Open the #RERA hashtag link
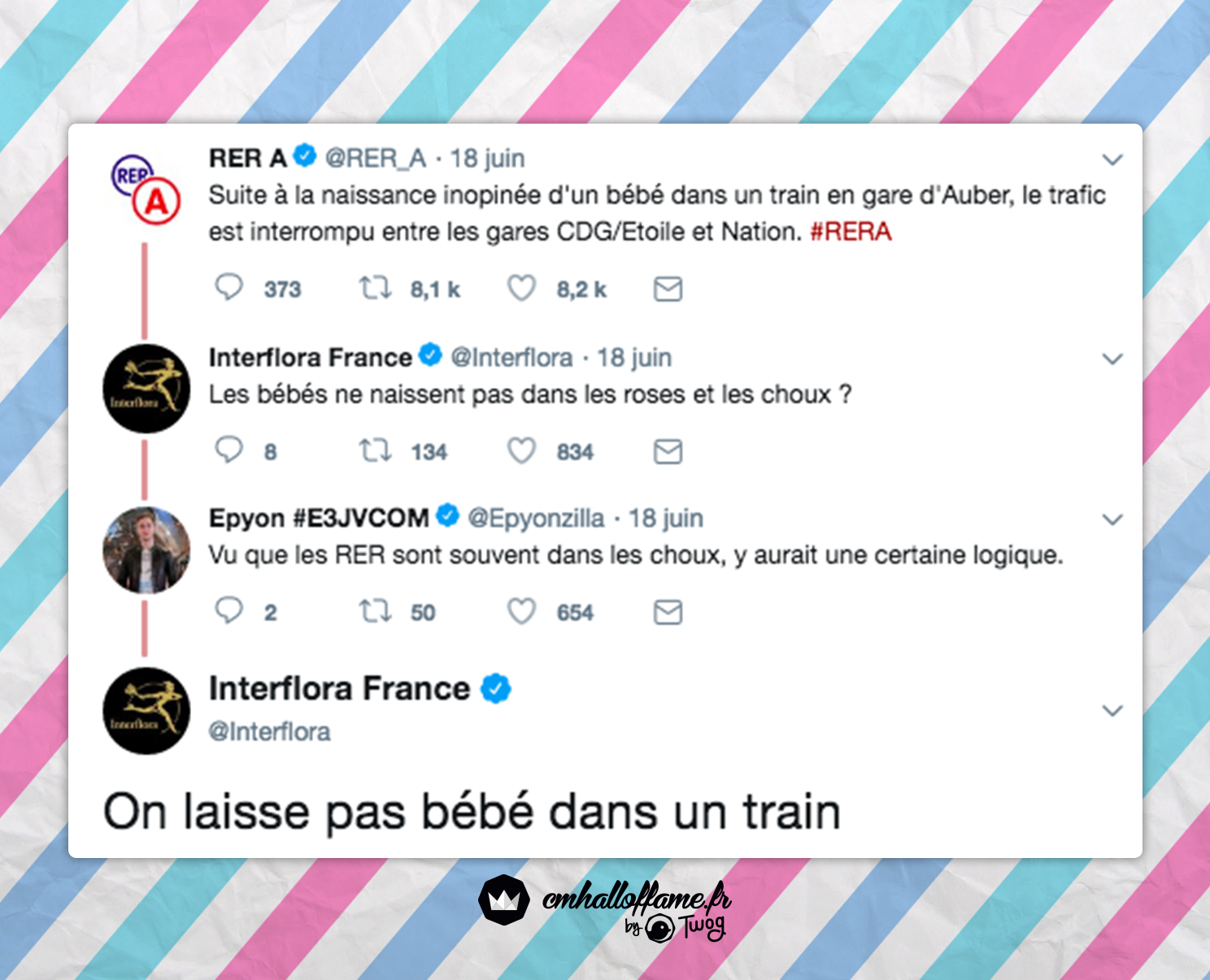The width and height of the screenshot is (1210, 980). click(851, 232)
